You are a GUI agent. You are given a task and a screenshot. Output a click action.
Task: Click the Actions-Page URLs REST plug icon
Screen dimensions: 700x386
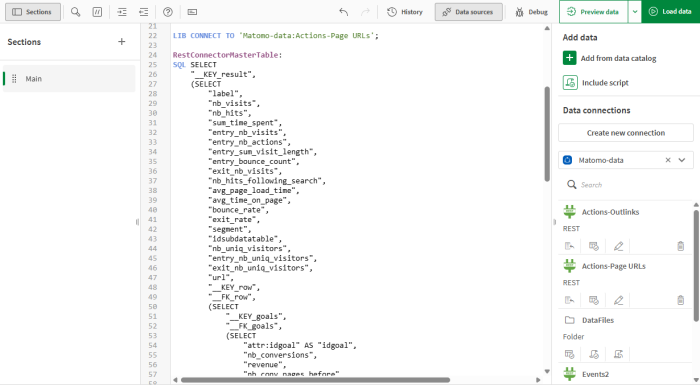[570, 266]
